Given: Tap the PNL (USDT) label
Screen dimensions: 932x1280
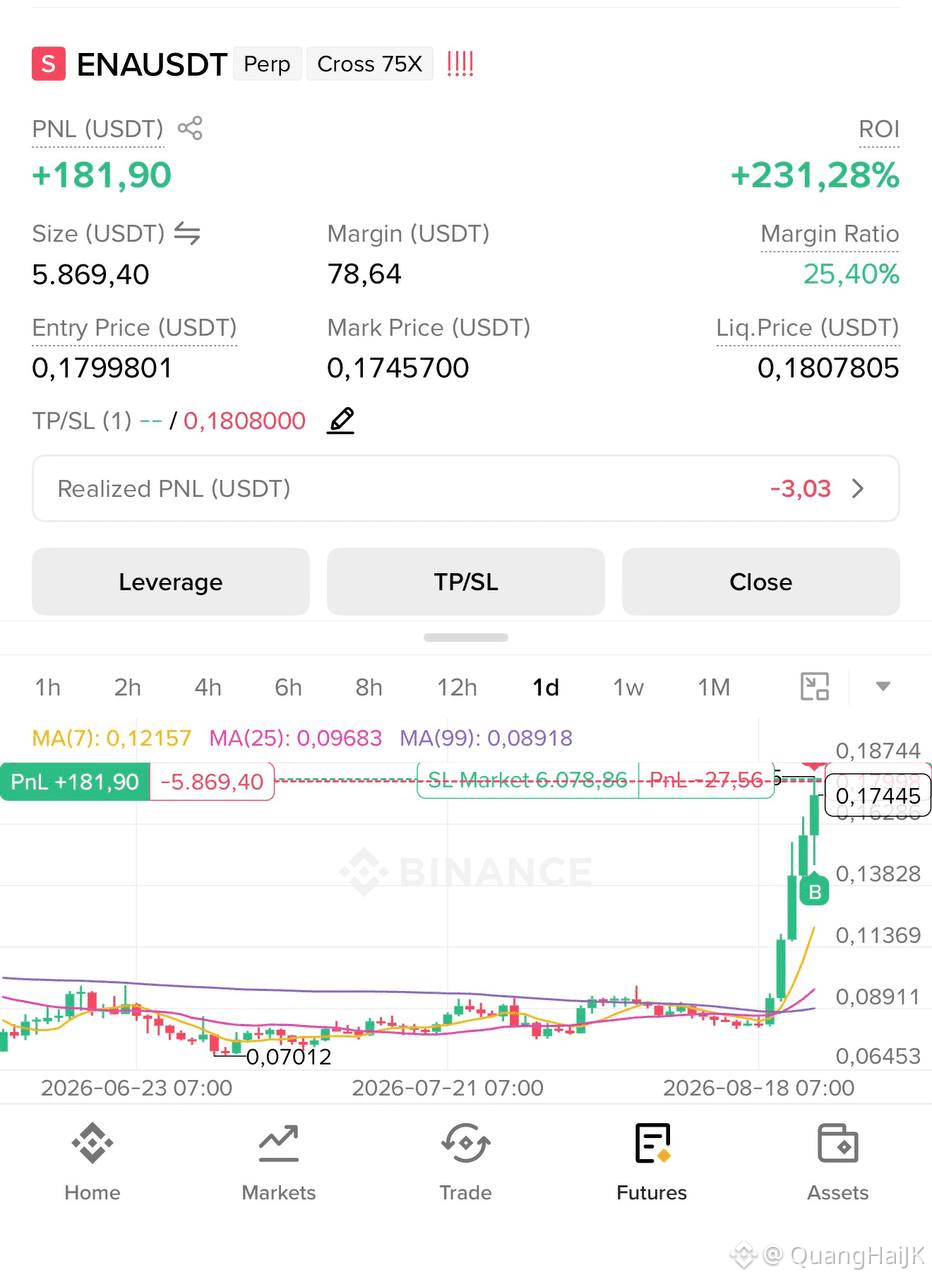Looking at the screenshot, I should (98, 129).
